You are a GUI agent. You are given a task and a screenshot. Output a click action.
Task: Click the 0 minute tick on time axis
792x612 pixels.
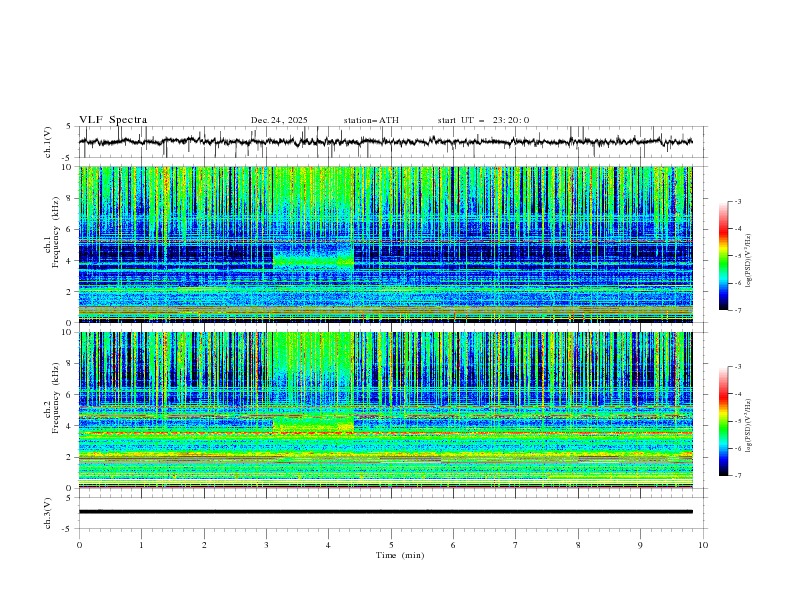[x=79, y=545]
